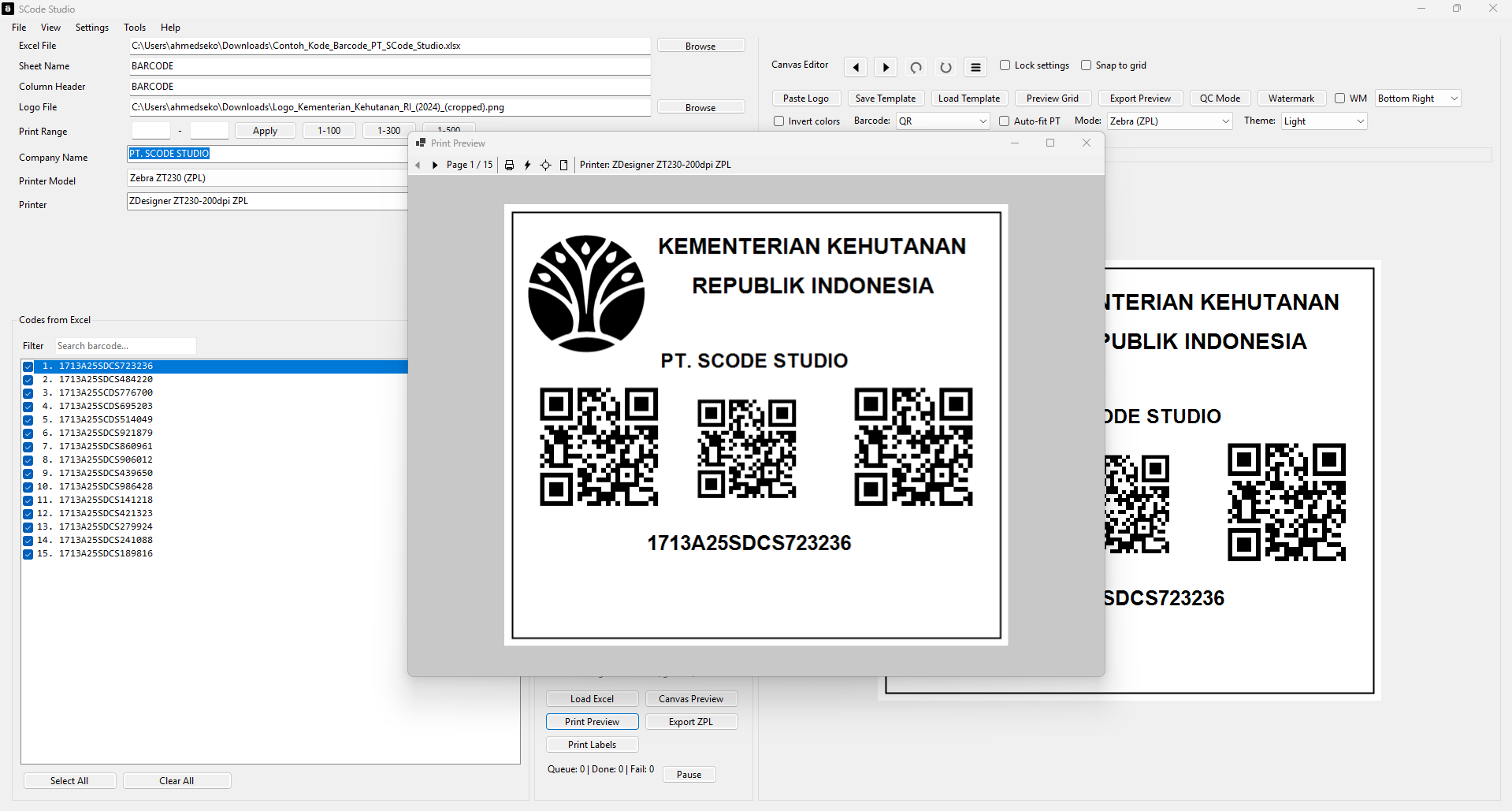This screenshot has width=1512, height=811.
Task: Click the printer icon in Print Preview toolbar
Action: click(509, 165)
